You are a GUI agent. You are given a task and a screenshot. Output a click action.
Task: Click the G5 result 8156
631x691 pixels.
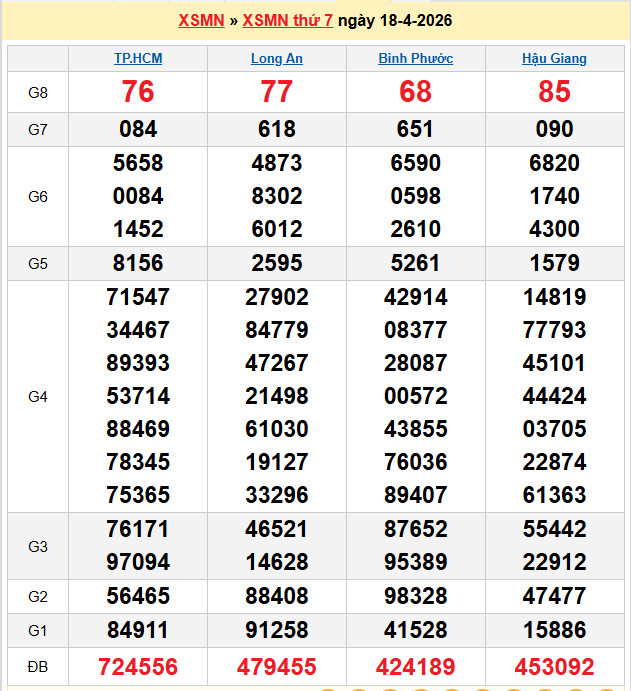(x=138, y=263)
